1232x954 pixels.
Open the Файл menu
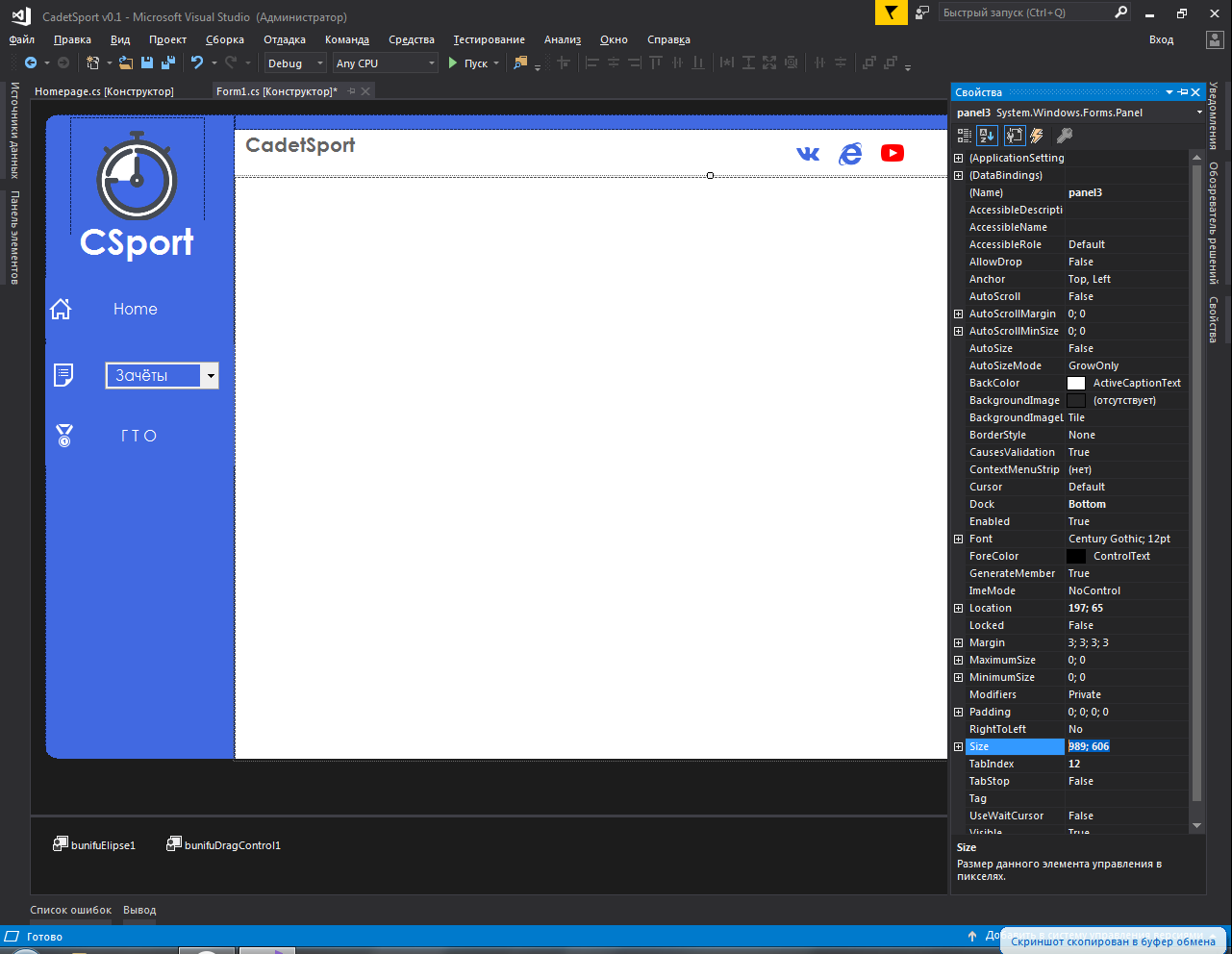click(22, 39)
